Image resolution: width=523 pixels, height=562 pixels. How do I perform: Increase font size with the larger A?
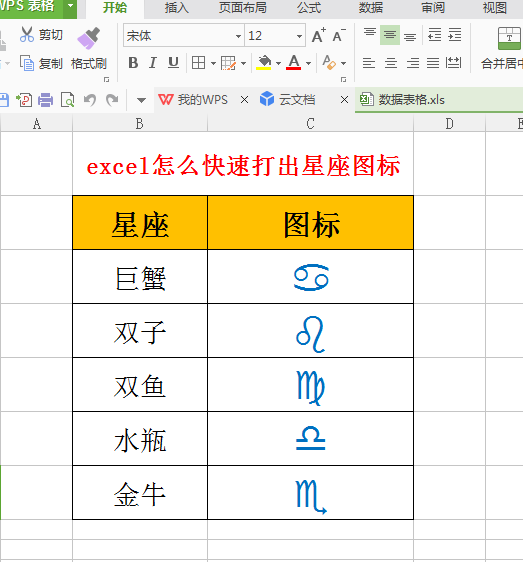coord(318,35)
